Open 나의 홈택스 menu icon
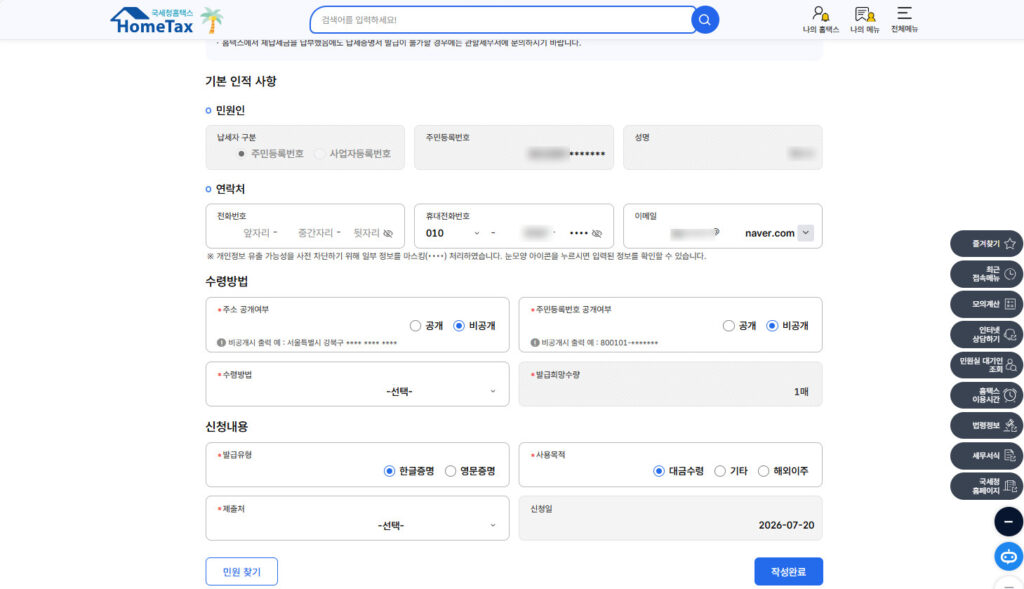The width and height of the screenshot is (1024, 589). 820,20
